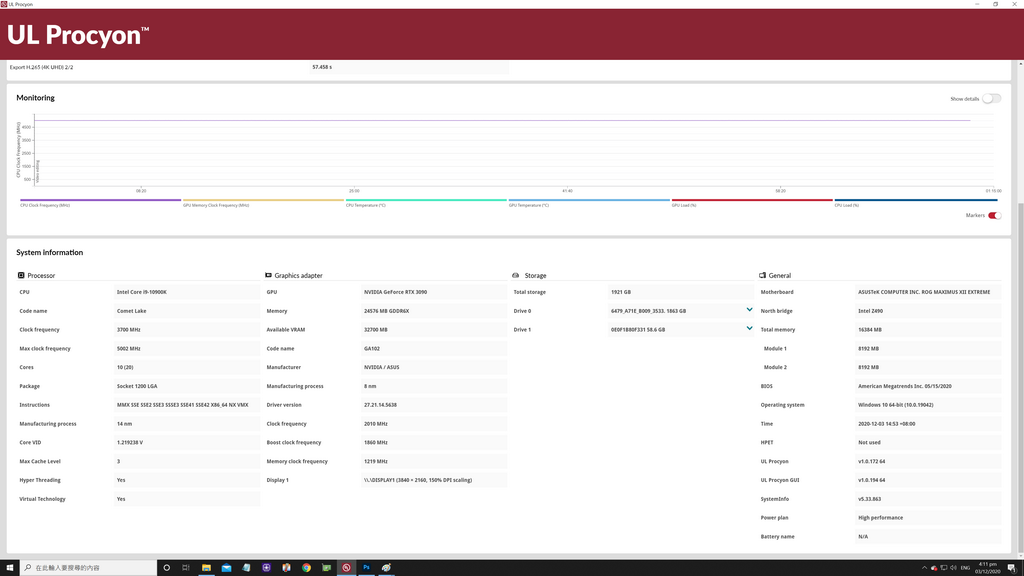This screenshot has height=576, width=1024.
Task: Select the High performance power plan value
Action: tap(880, 518)
